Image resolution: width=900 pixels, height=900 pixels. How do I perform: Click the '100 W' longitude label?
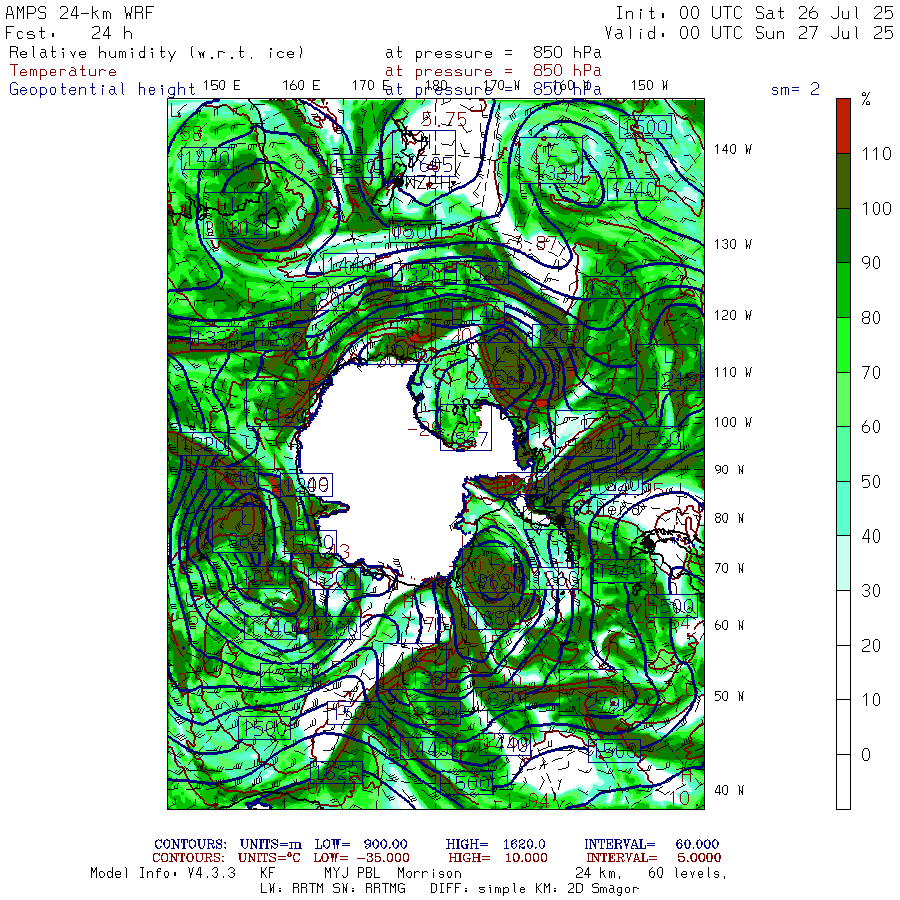(x=733, y=422)
